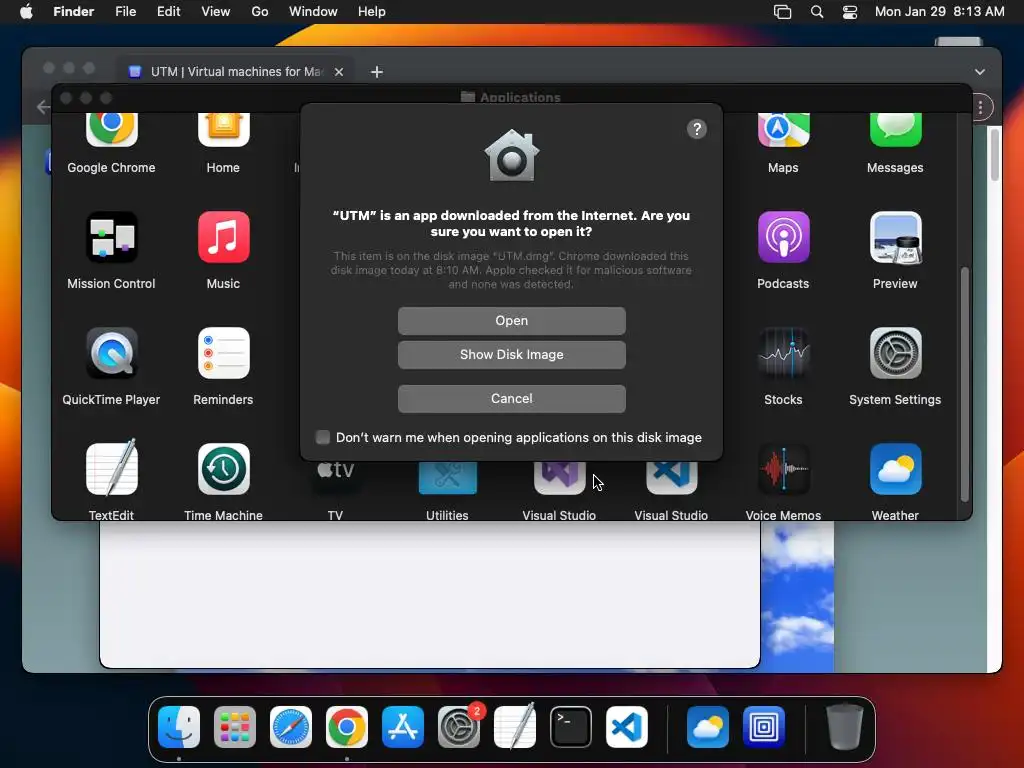
Task: Click the help question mark in dialog
Action: click(x=697, y=129)
